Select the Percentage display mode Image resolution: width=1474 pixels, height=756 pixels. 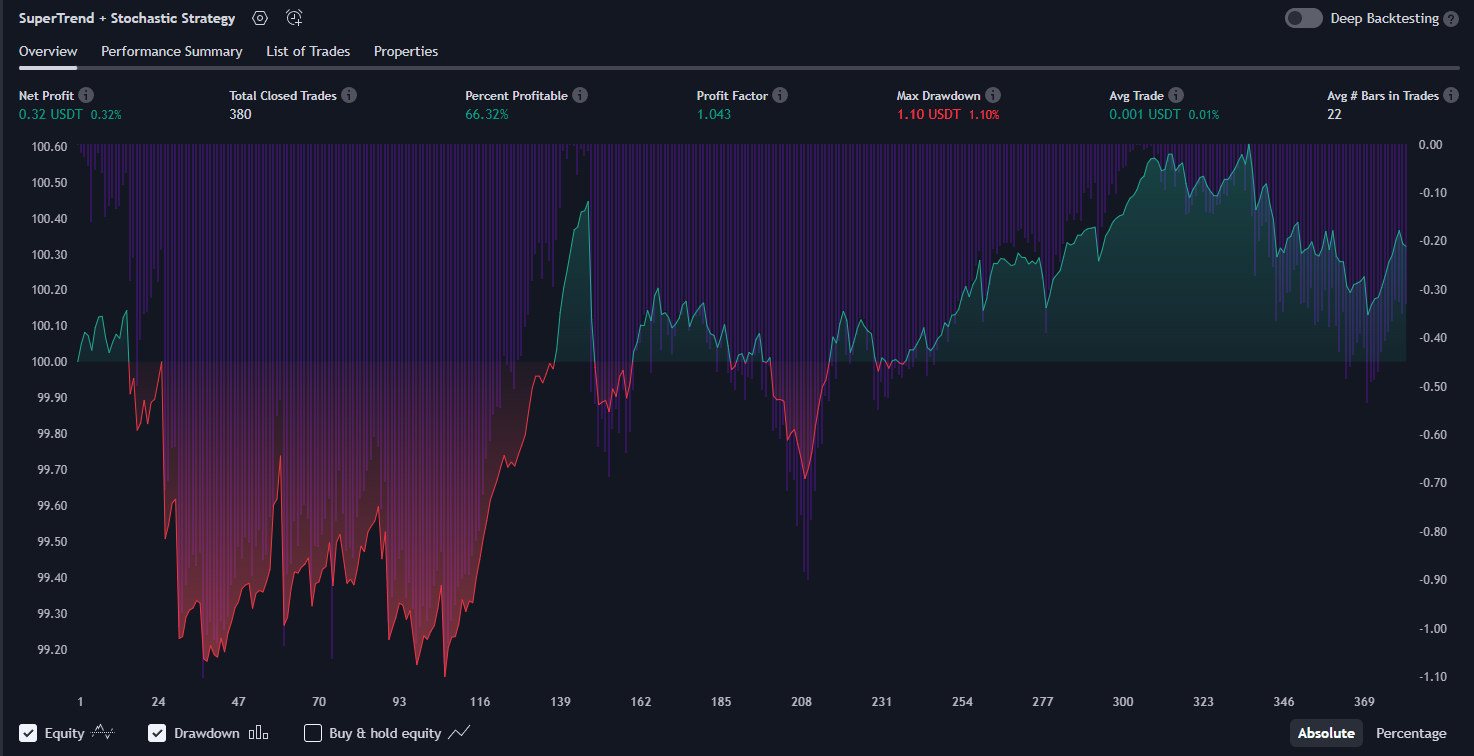click(x=1411, y=733)
